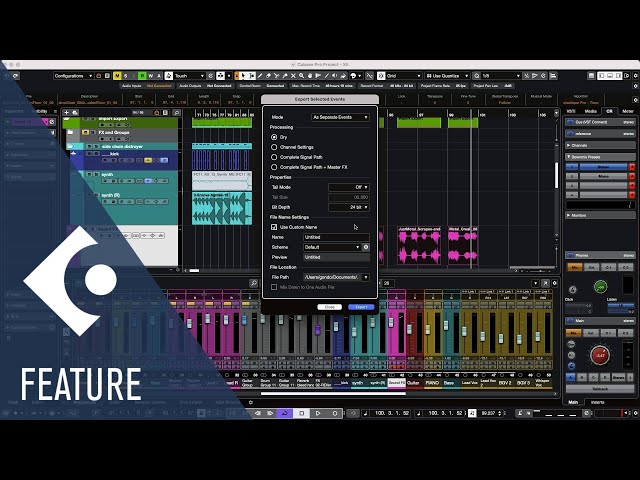Click the Close button in export dialog
The image size is (640, 480).
(330, 307)
